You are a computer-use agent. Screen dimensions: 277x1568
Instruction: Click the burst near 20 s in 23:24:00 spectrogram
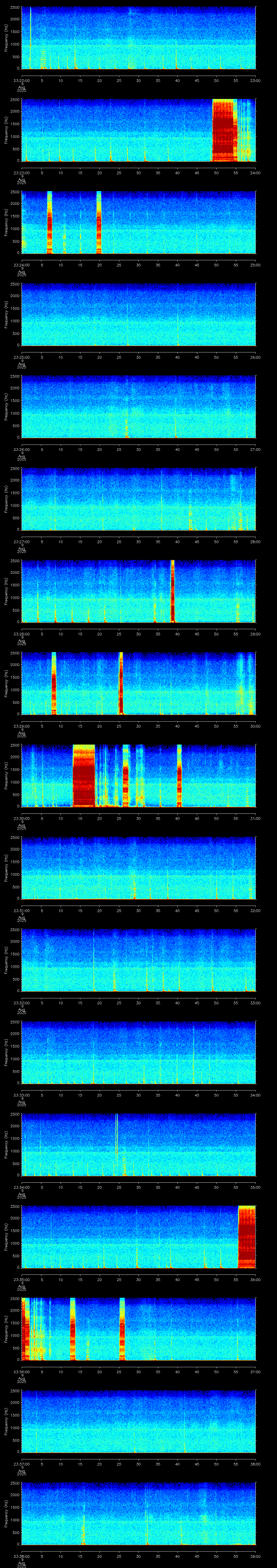click(99, 222)
